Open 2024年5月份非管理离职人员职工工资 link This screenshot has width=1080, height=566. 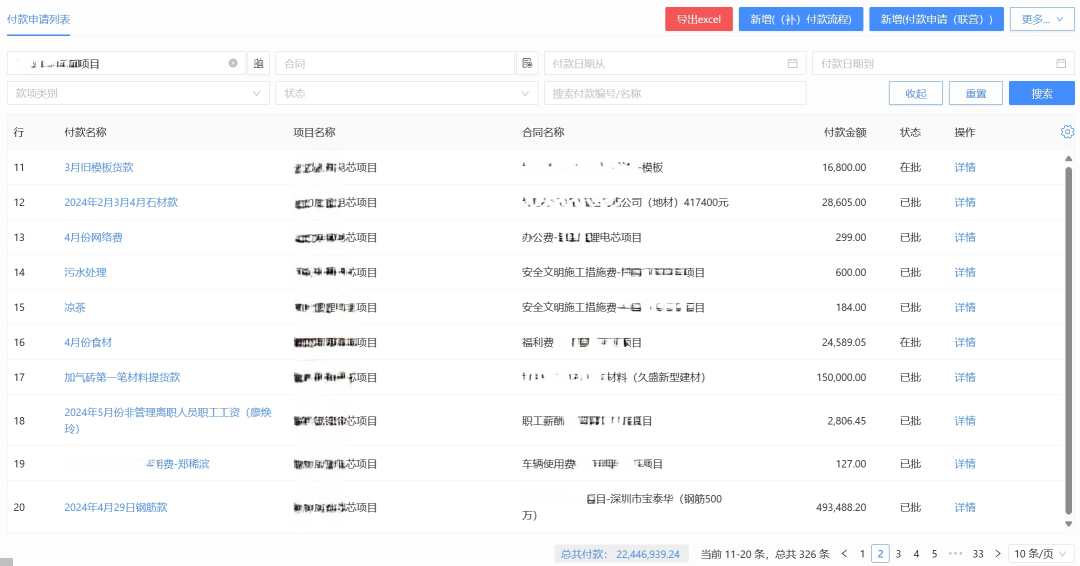tap(167, 420)
